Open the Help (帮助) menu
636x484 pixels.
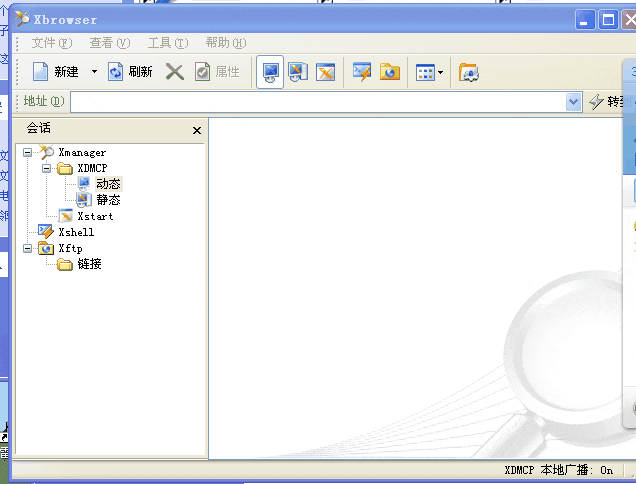[x=226, y=43]
